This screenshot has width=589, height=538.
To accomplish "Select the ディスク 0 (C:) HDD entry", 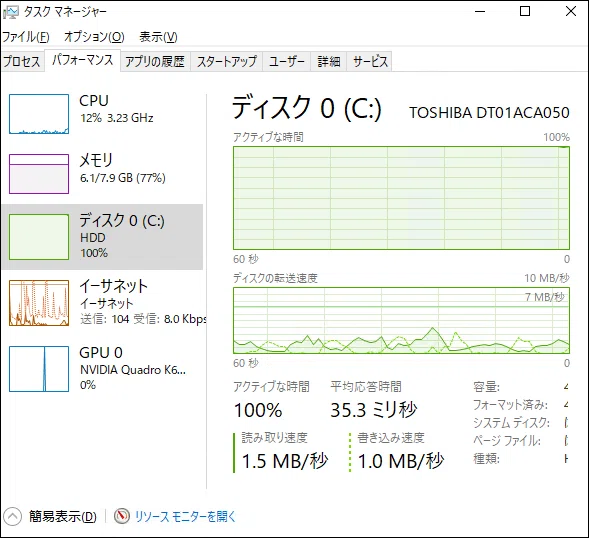I will (x=102, y=237).
